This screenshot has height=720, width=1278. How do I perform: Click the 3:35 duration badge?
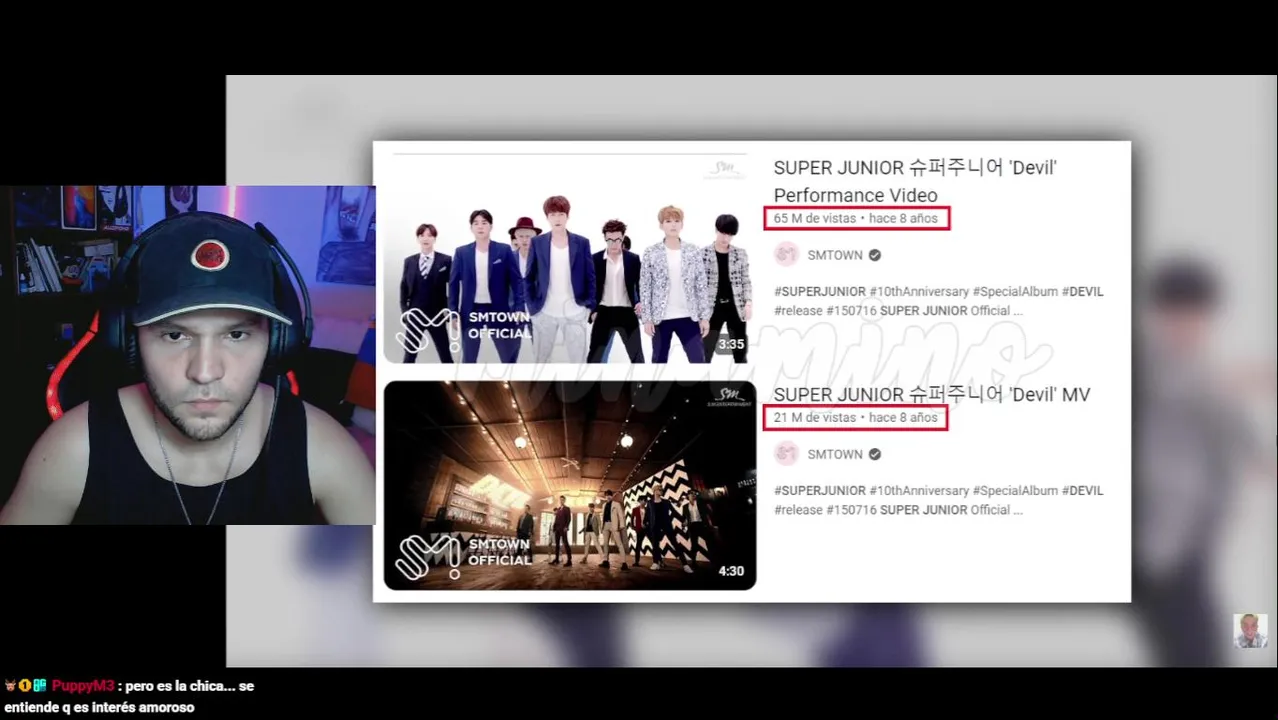(731, 344)
